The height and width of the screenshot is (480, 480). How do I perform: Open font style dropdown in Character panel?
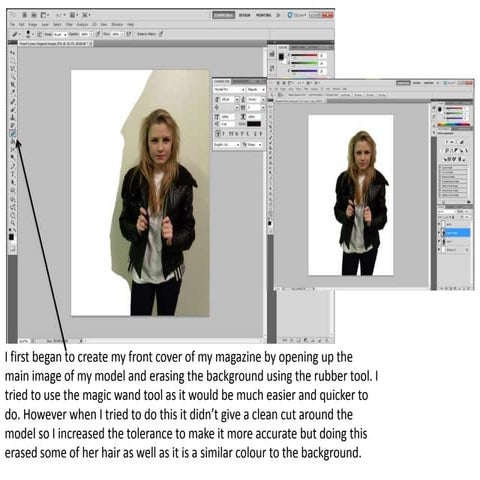click(x=256, y=90)
